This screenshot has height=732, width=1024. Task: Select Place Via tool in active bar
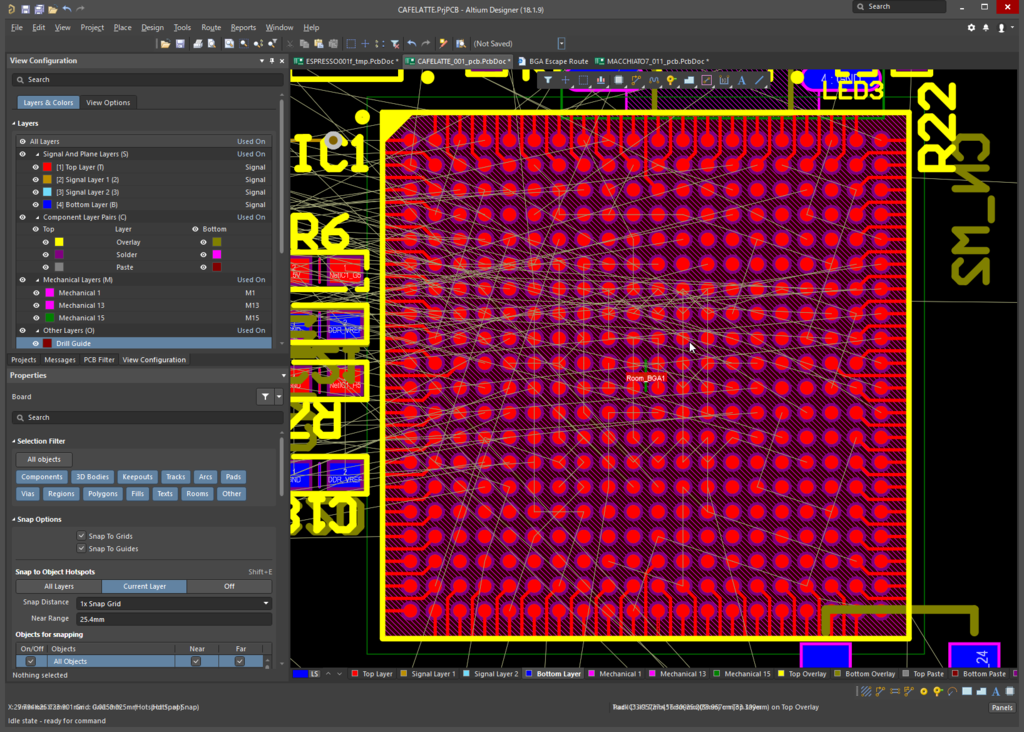[671, 80]
